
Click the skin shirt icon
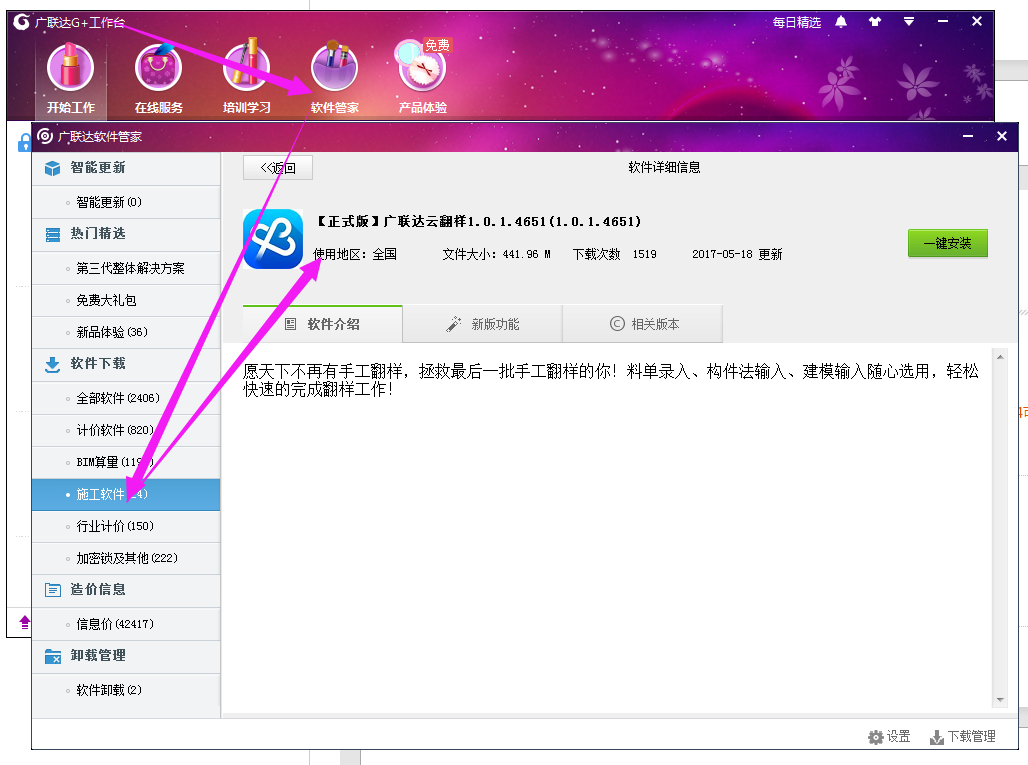coord(875,22)
